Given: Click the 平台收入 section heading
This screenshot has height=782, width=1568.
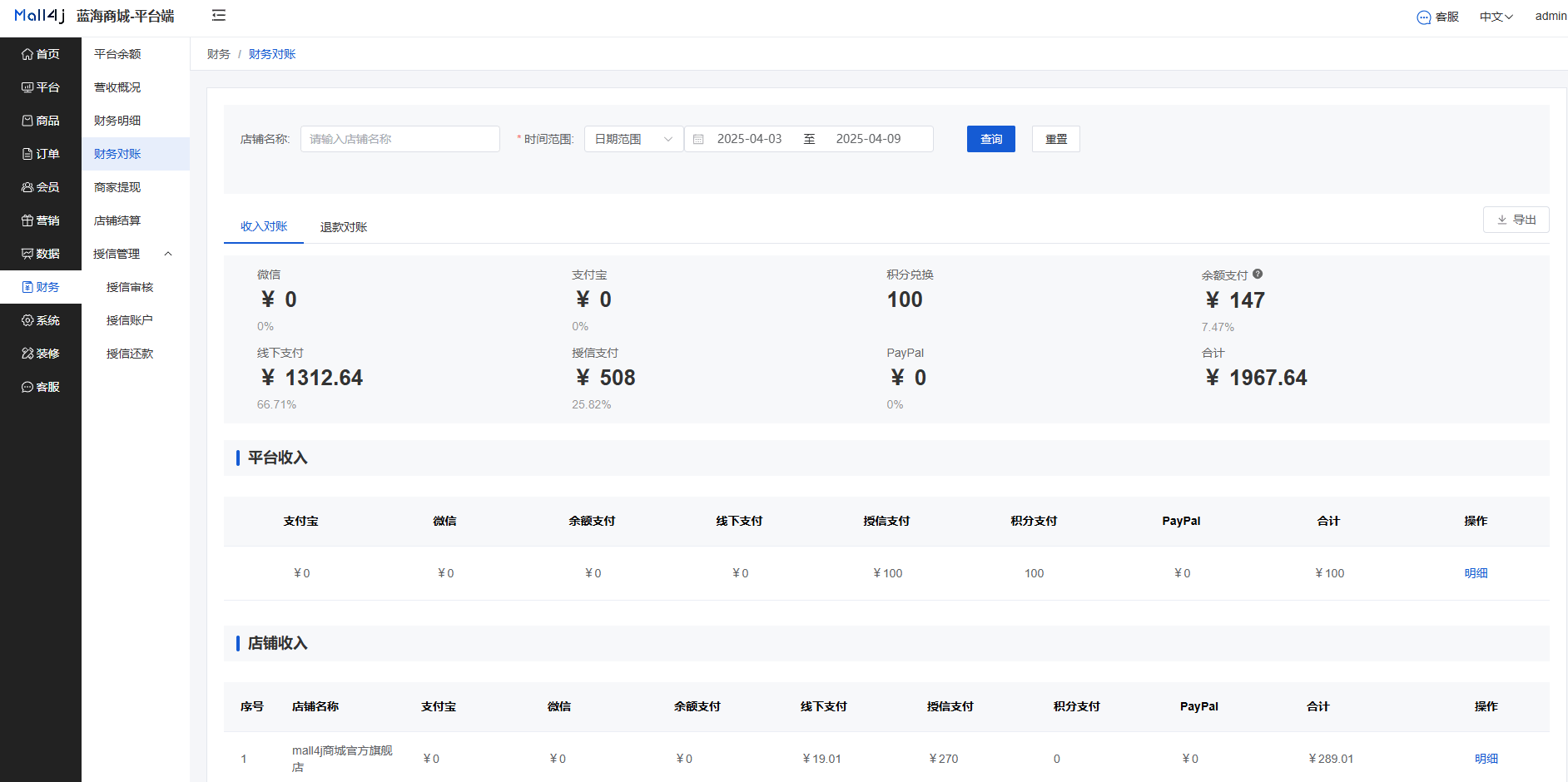Looking at the screenshot, I should pyautogui.click(x=278, y=458).
